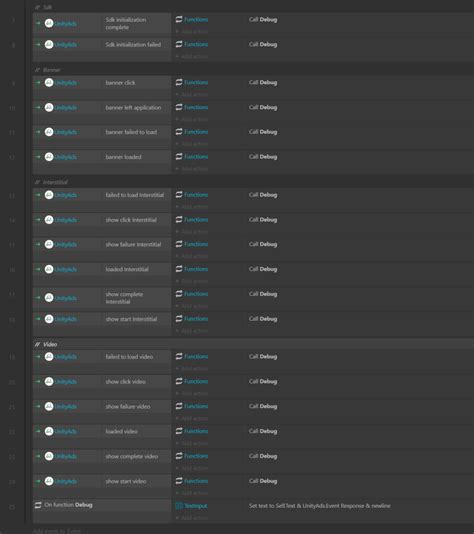Viewport: 474px width, 534px height.
Task: Click UnityAds icon in 'banner click' event
Action: (49, 82)
